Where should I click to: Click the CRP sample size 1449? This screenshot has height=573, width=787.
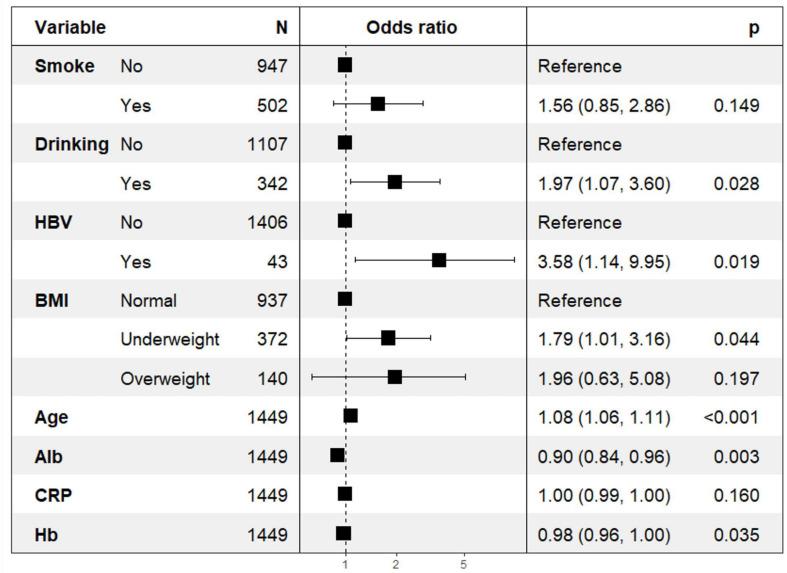pos(267,495)
